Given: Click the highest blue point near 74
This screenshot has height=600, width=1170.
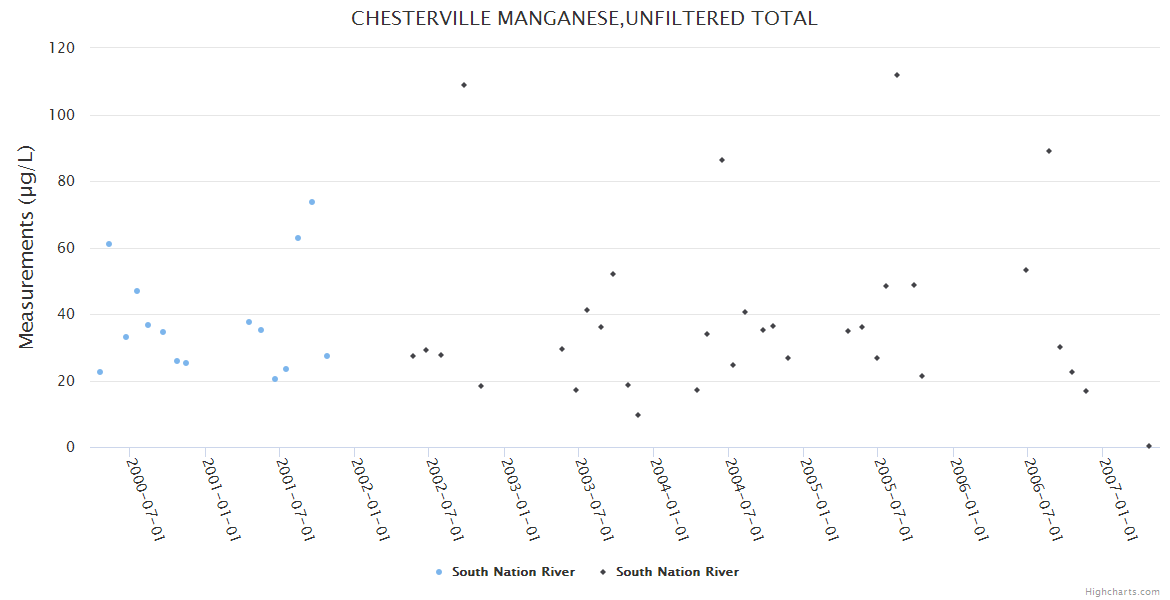Looking at the screenshot, I should (x=312, y=202).
